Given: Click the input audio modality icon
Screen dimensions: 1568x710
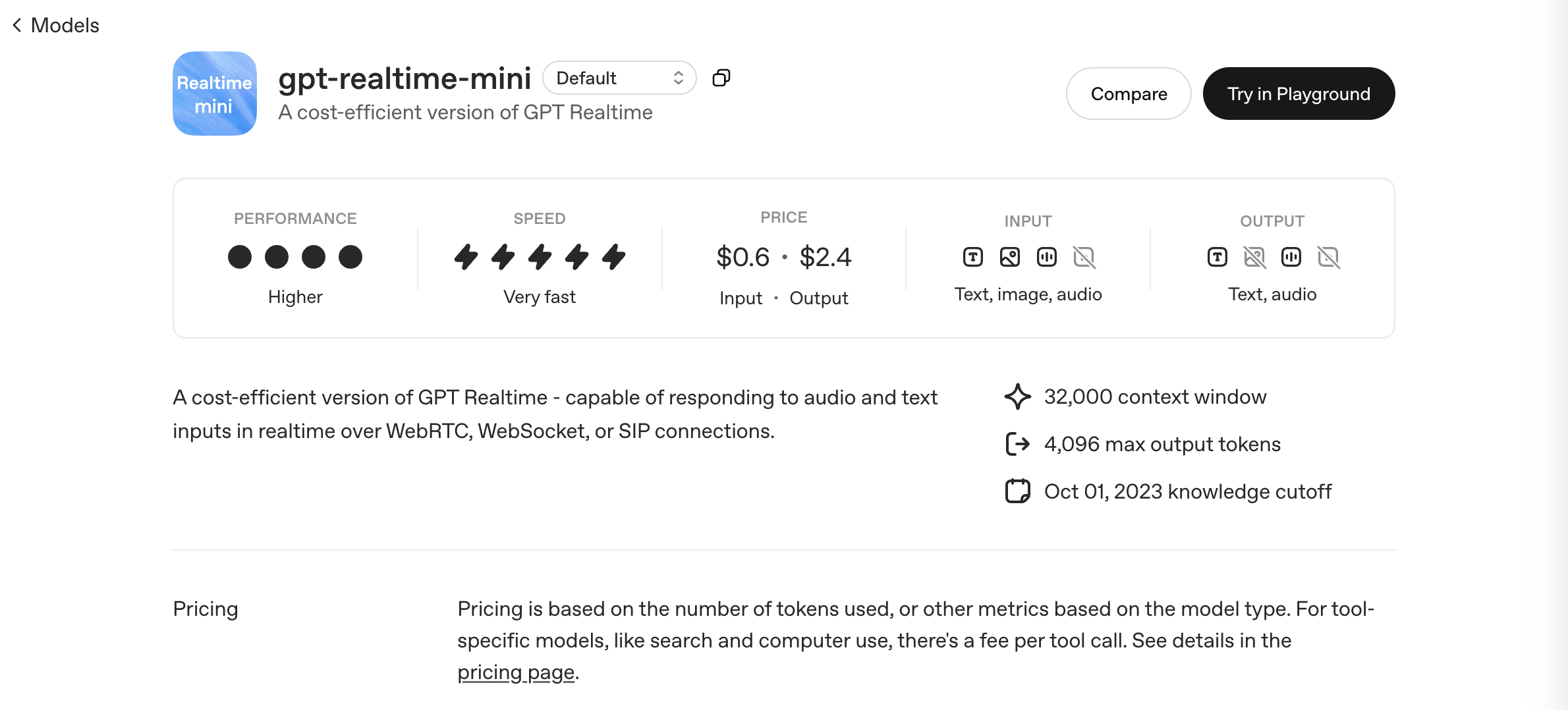Looking at the screenshot, I should point(1046,257).
